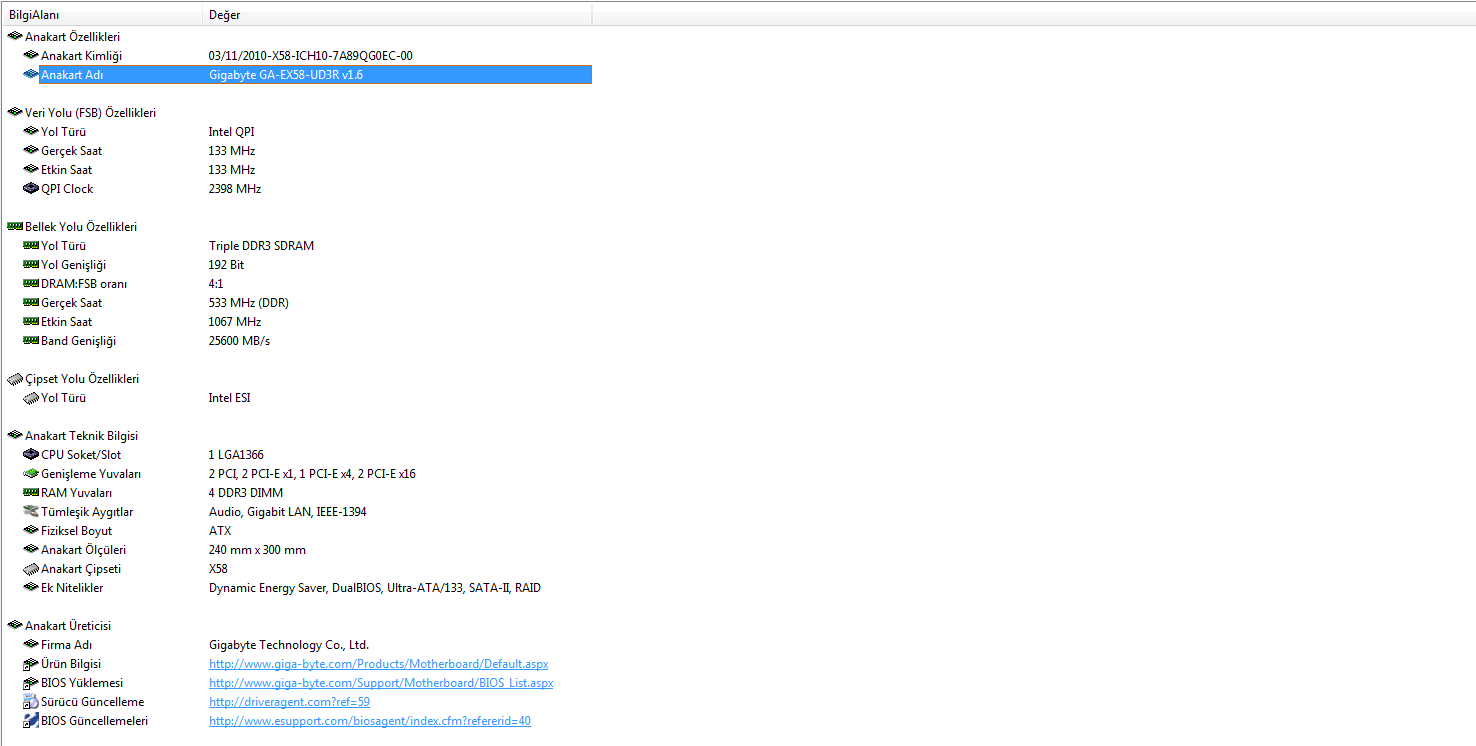Select the value Intel QPI
Screen dimensions: 1476x746
pyautogui.click(x=232, y=132)
